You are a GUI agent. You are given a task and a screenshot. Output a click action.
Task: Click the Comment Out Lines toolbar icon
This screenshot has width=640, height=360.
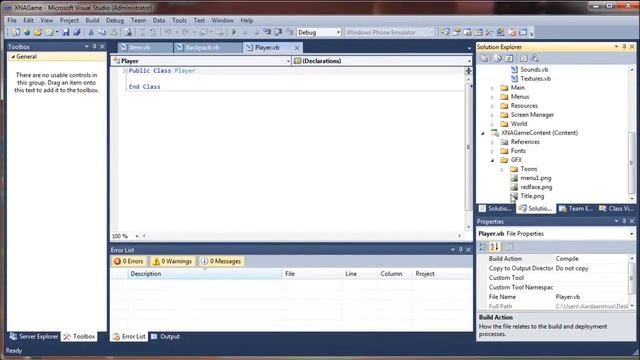coord(142,32)
